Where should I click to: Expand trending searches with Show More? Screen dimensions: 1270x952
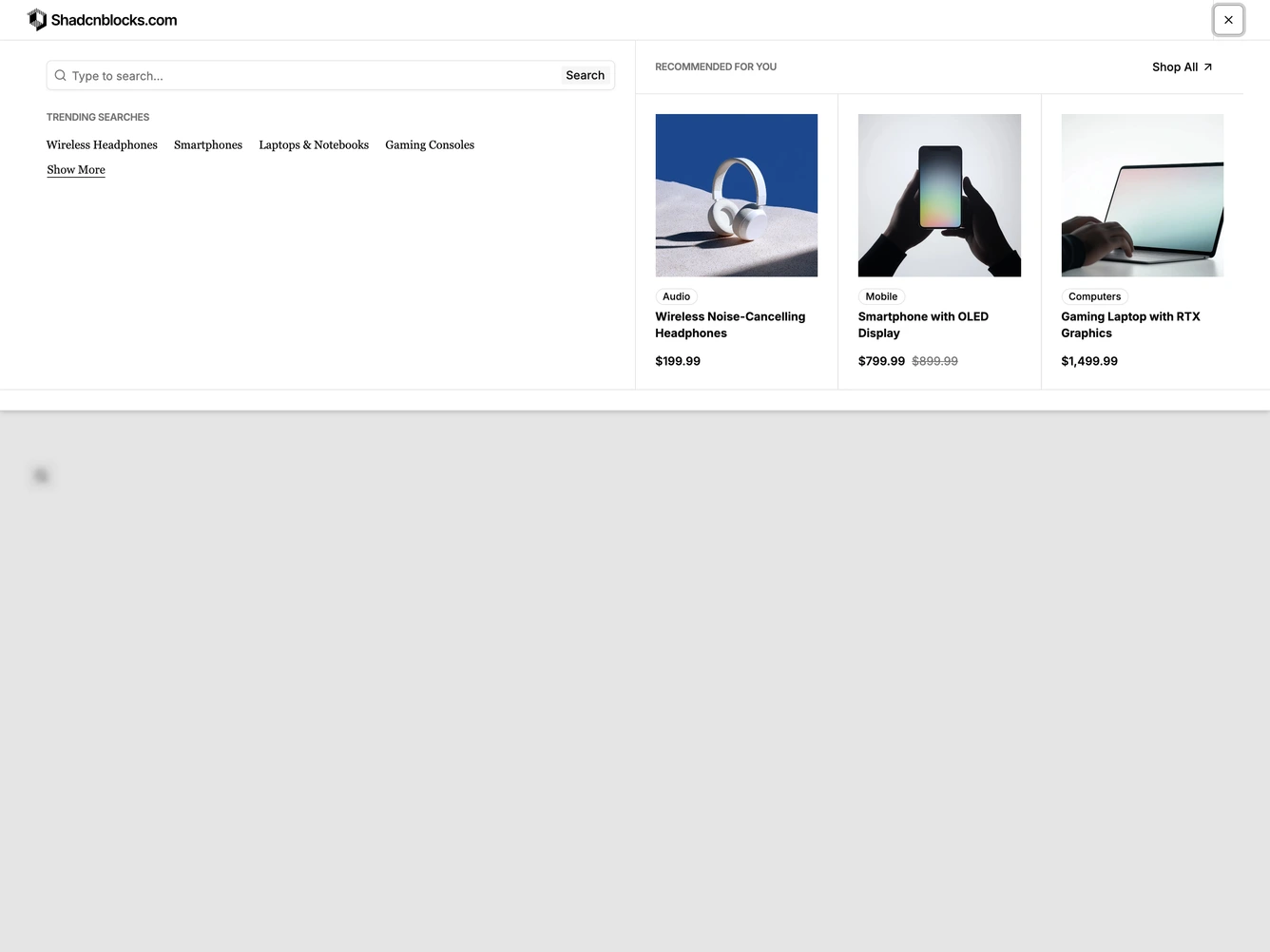[x=76, y=170]
